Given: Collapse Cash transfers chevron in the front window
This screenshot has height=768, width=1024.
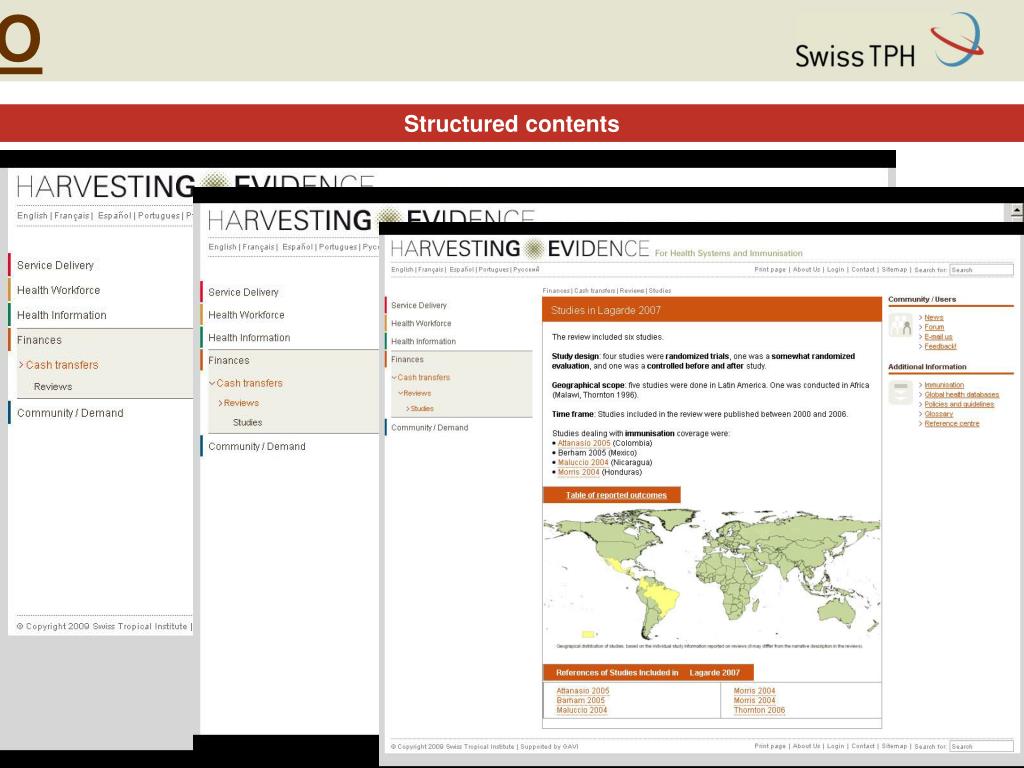Looking at the screenshot, I should pos(394,377).
